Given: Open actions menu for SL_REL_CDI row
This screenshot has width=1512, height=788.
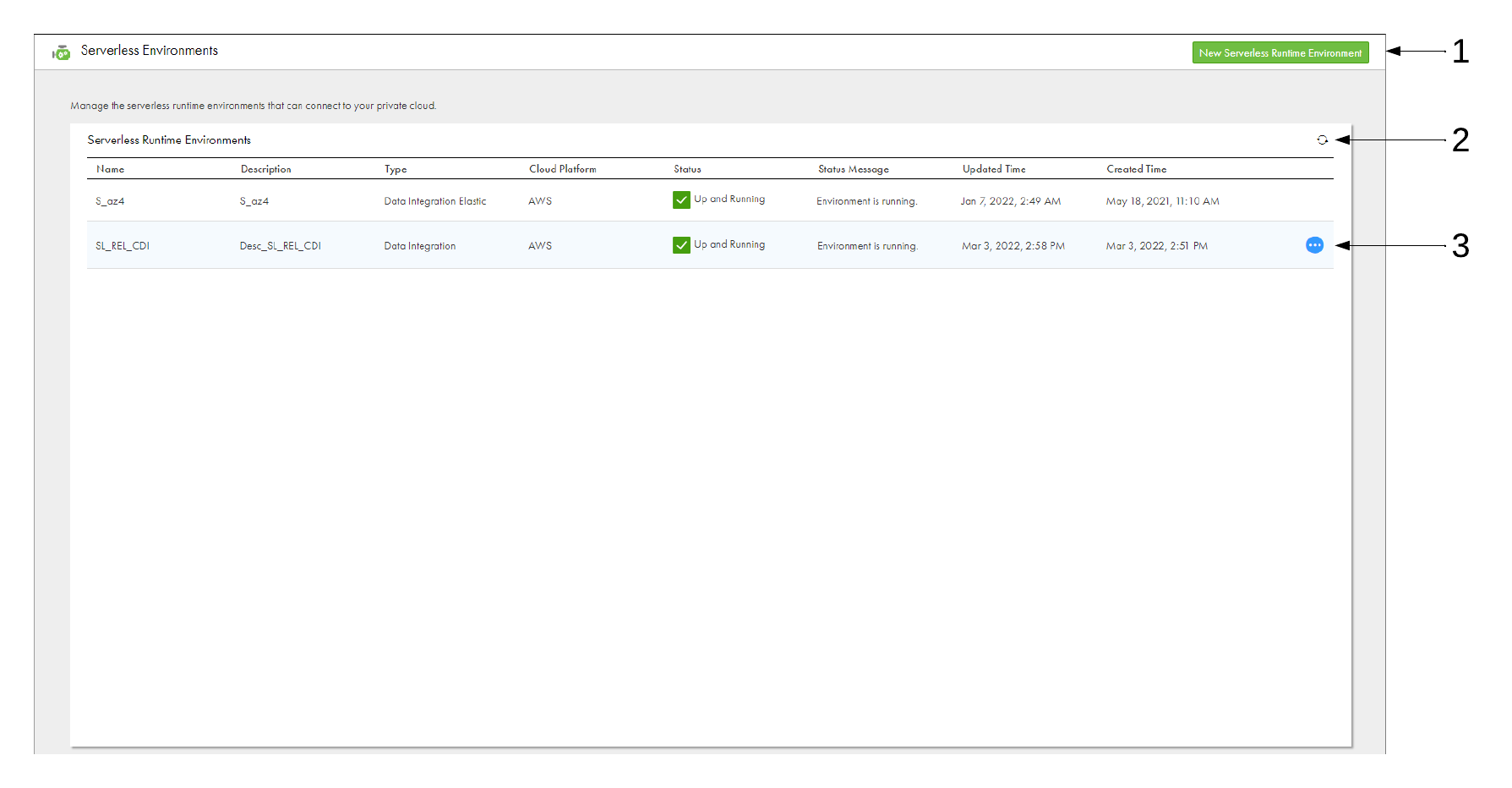Looking at the screenshot, I should coord(1314,245).
